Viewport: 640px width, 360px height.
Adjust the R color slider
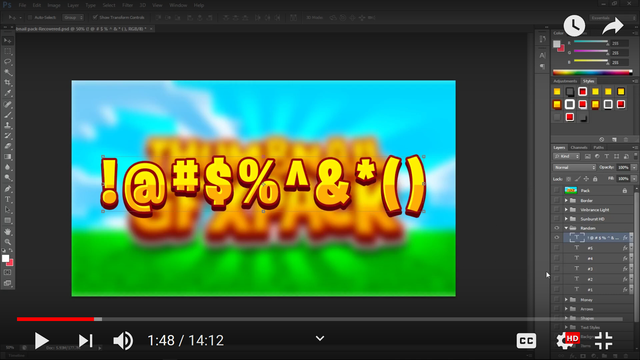point(591,43)
